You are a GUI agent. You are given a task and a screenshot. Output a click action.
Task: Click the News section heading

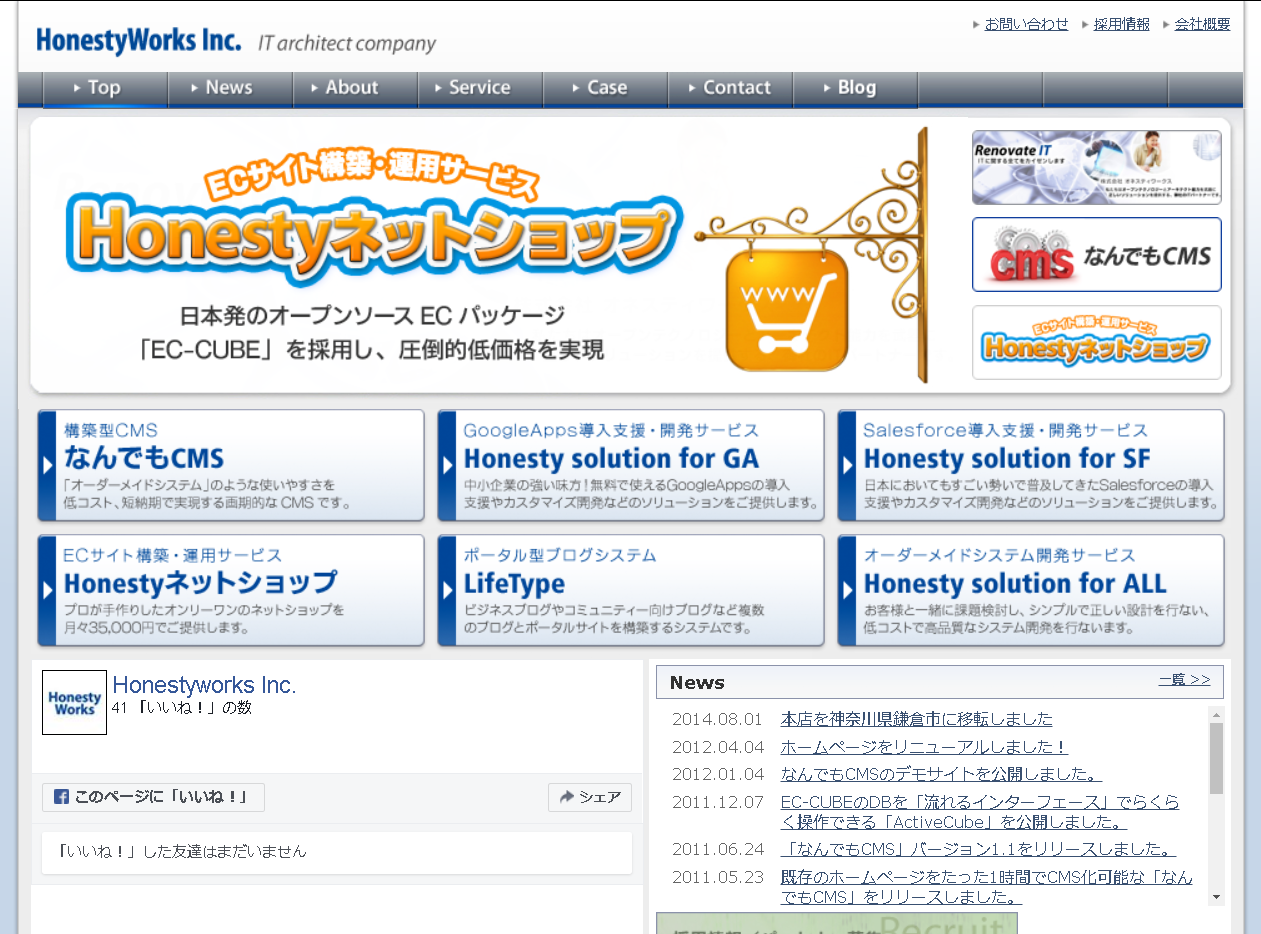coord(697,682)
